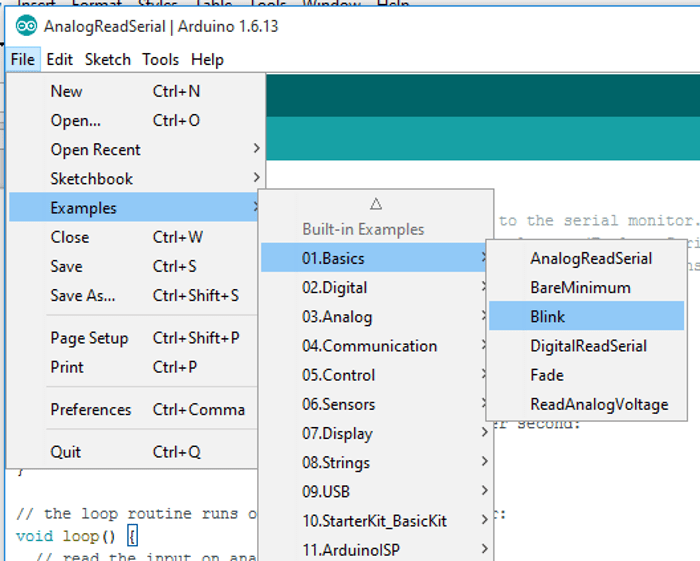Open the Help menu
Image resolution: width=700 pixels, height=561 pixels.
(x=207, y=59)
